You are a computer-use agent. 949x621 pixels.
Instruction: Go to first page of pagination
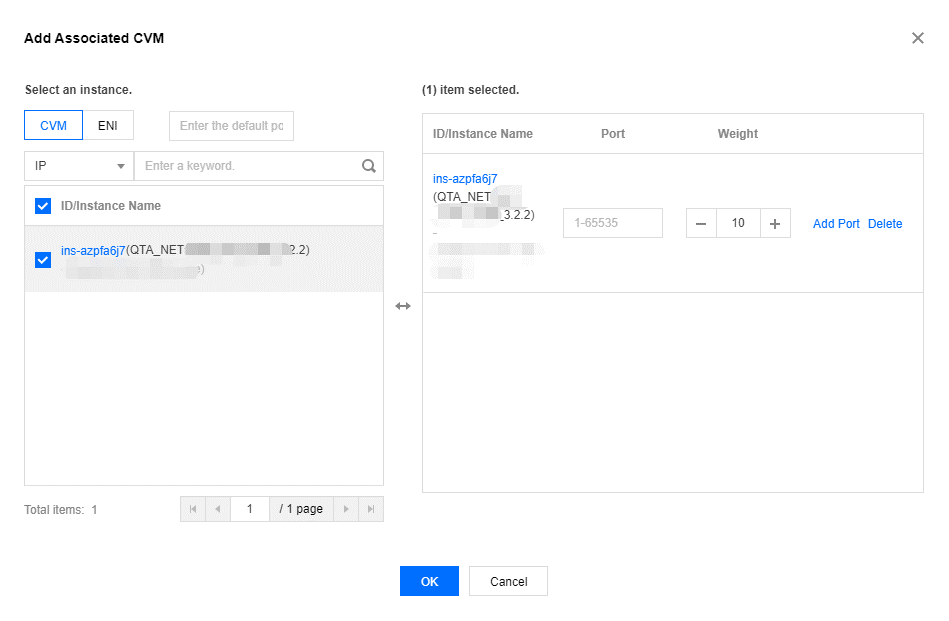193,509
